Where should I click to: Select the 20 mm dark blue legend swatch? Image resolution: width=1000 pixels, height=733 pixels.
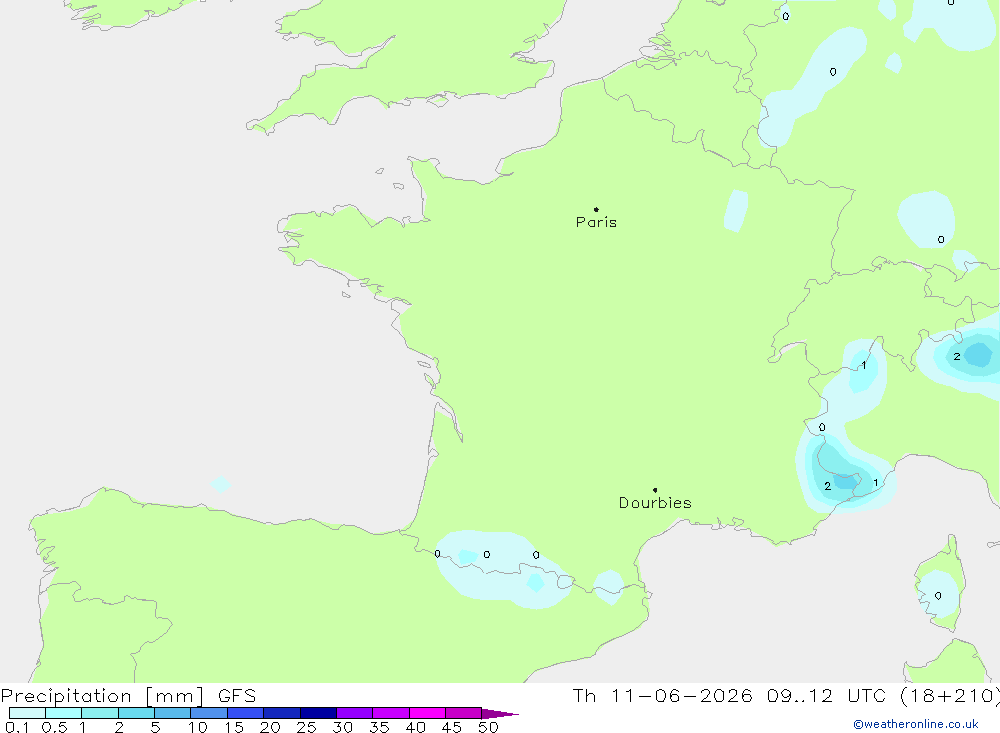pyautogui.click(x=281, y=713)
